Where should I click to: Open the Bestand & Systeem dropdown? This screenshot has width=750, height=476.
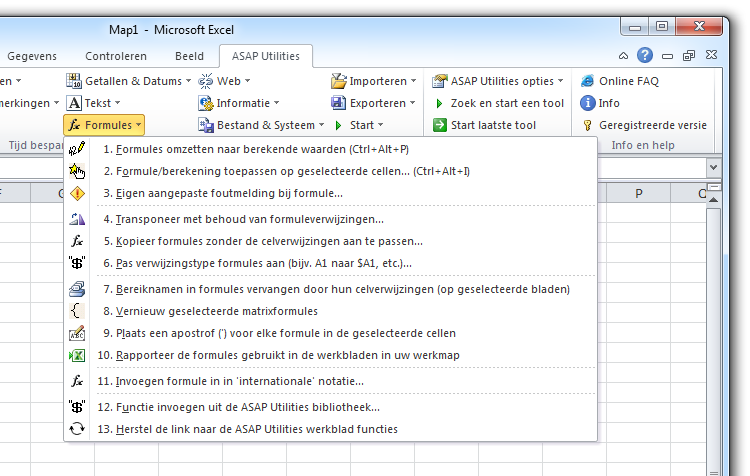coord(321,125)
